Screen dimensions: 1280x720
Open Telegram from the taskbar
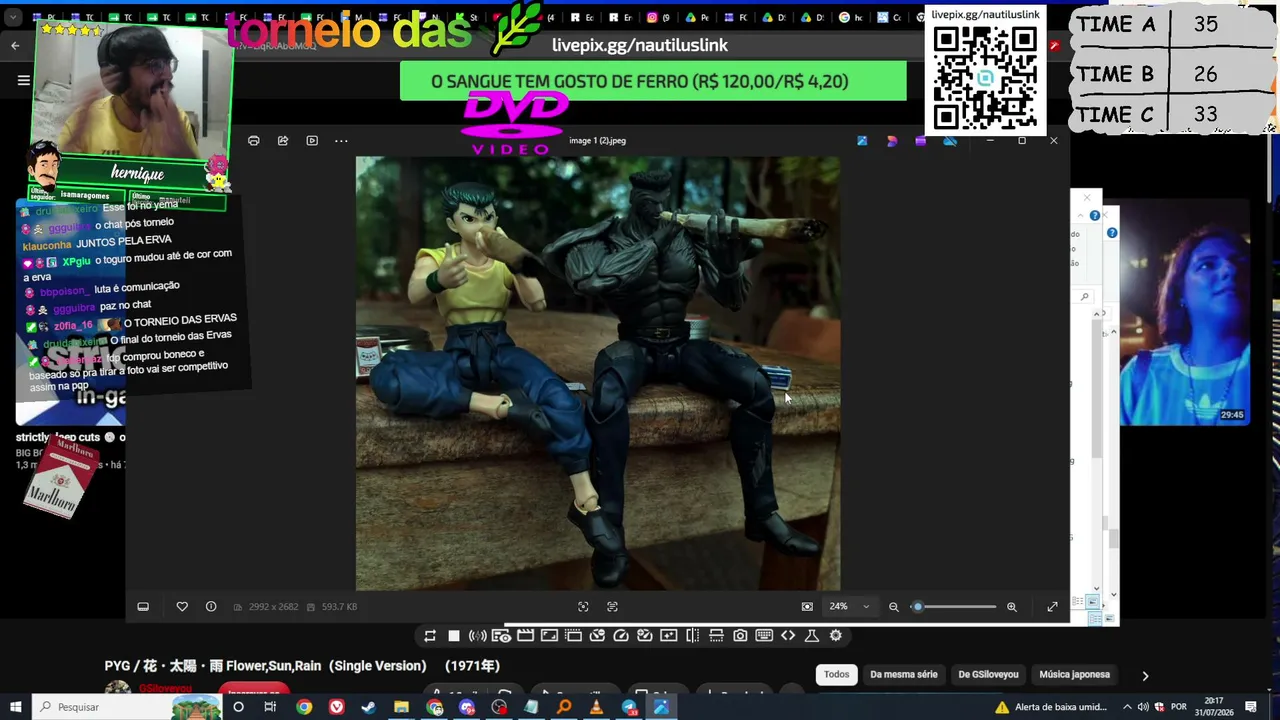[x=629, y=707]
